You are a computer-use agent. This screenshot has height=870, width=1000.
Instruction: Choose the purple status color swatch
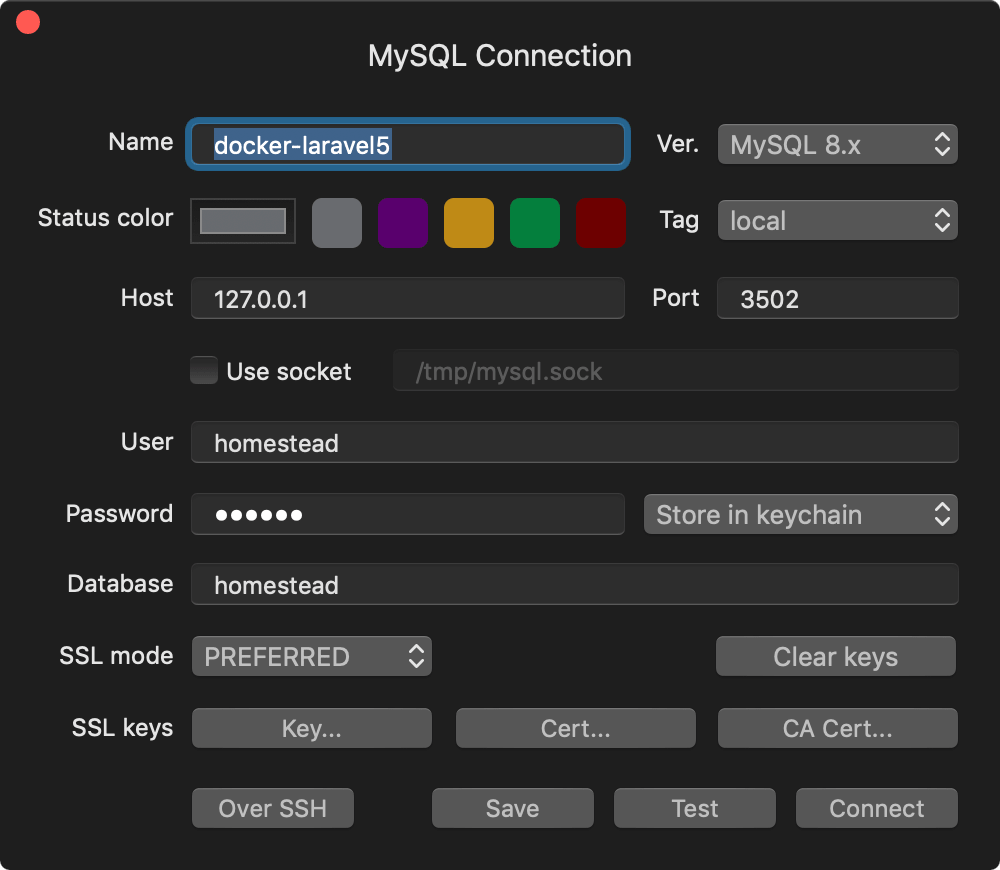click(x=402, y=222)
